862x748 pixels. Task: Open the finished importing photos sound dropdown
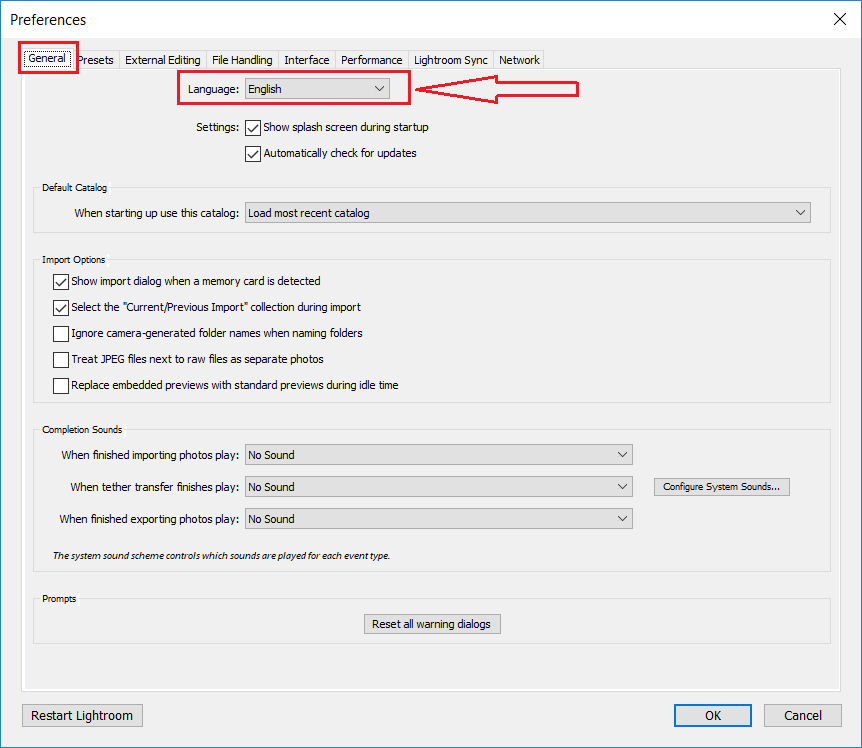click(439, 455)
